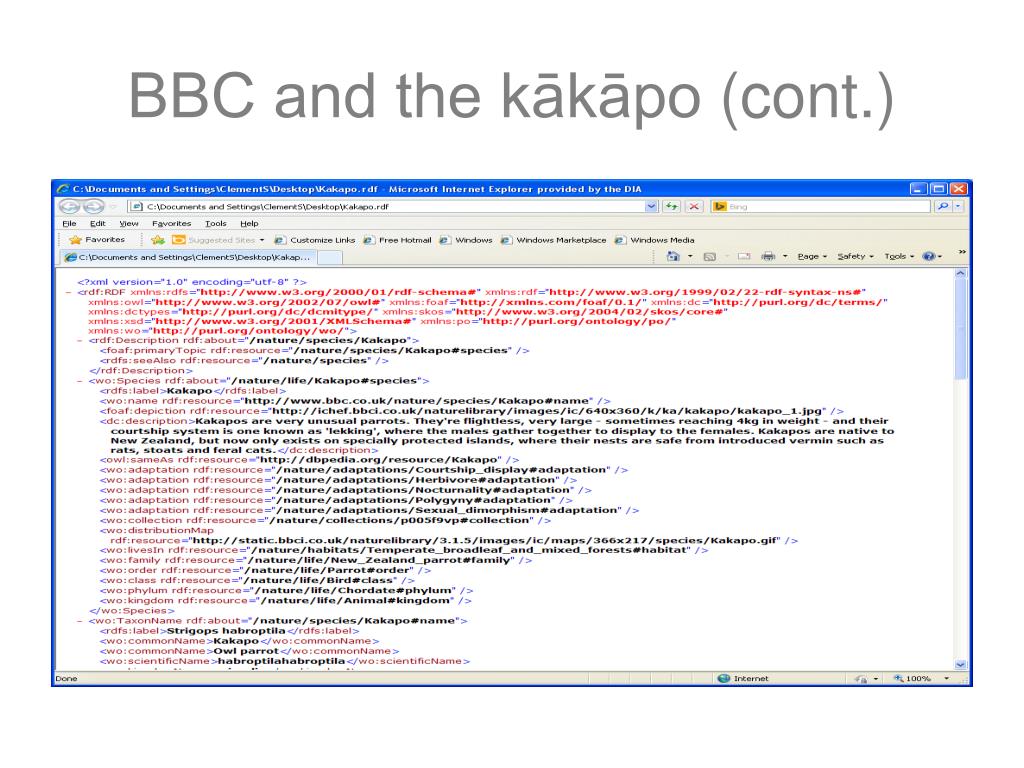Click the Home icon in command bar
Screen dimensions: 1024x768
point(673,256)
